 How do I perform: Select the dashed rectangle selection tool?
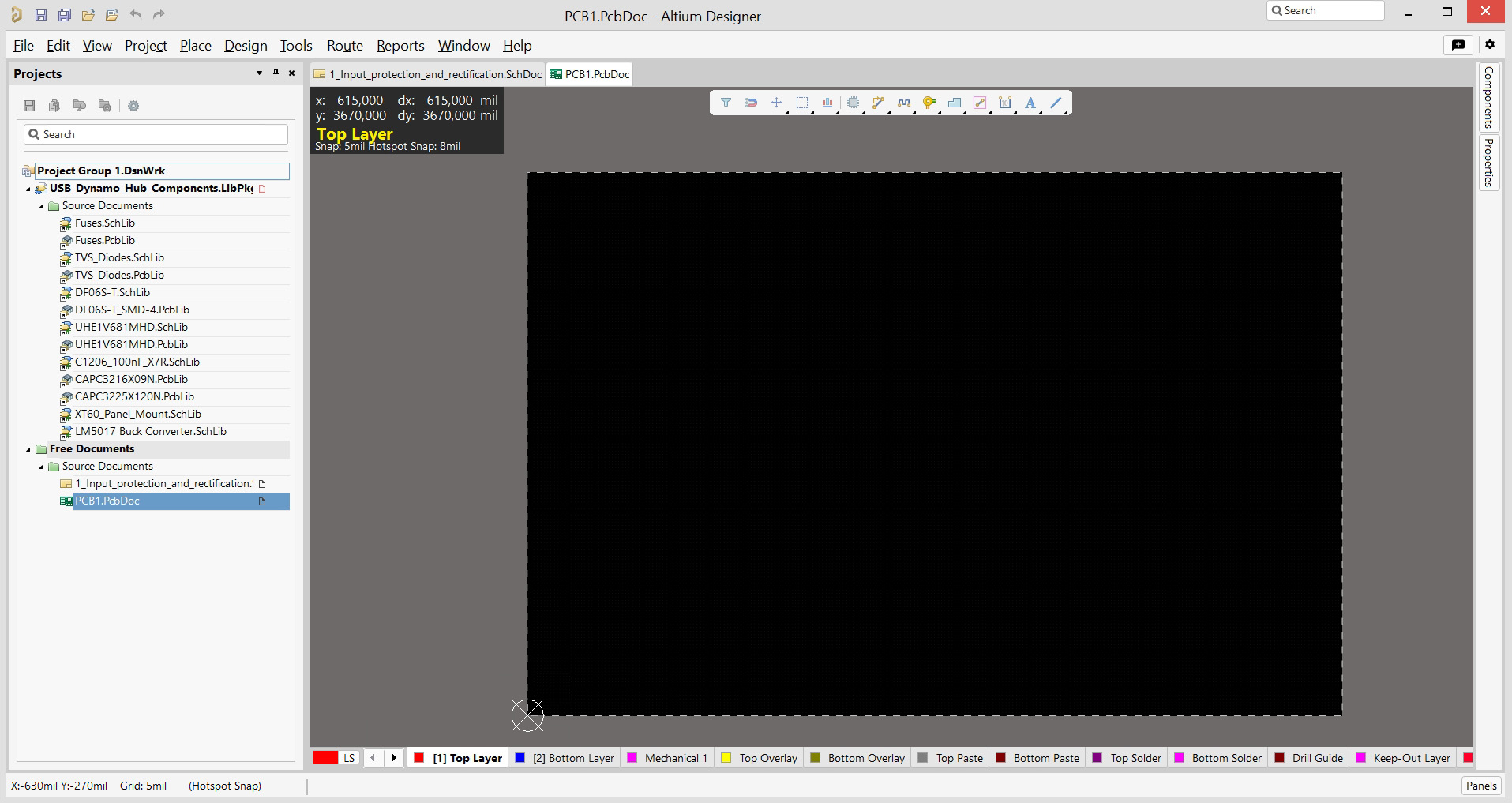pos(802,103)
